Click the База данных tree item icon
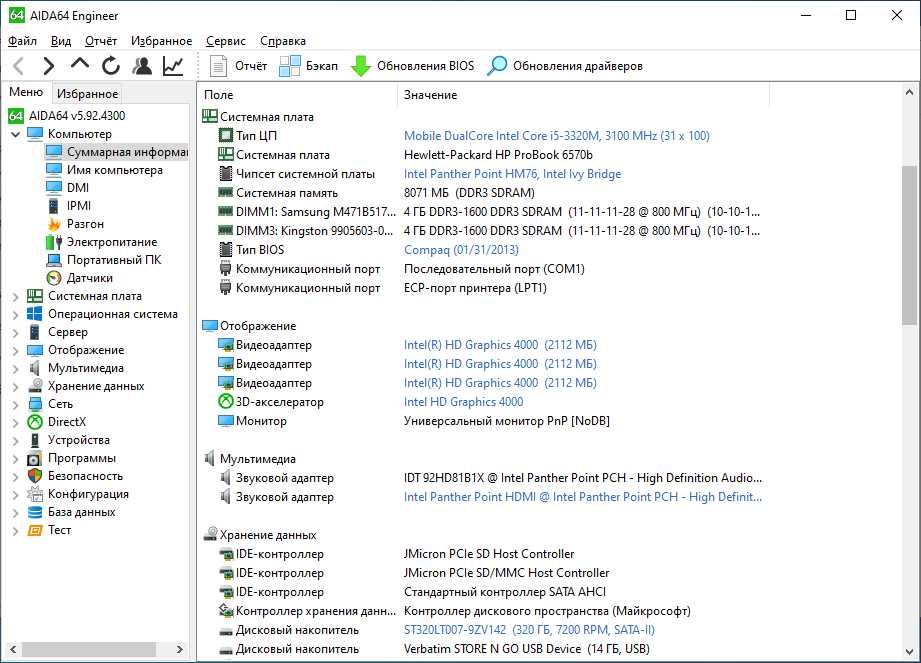This screenshot has height=663, width=921. tap(35, 512)
